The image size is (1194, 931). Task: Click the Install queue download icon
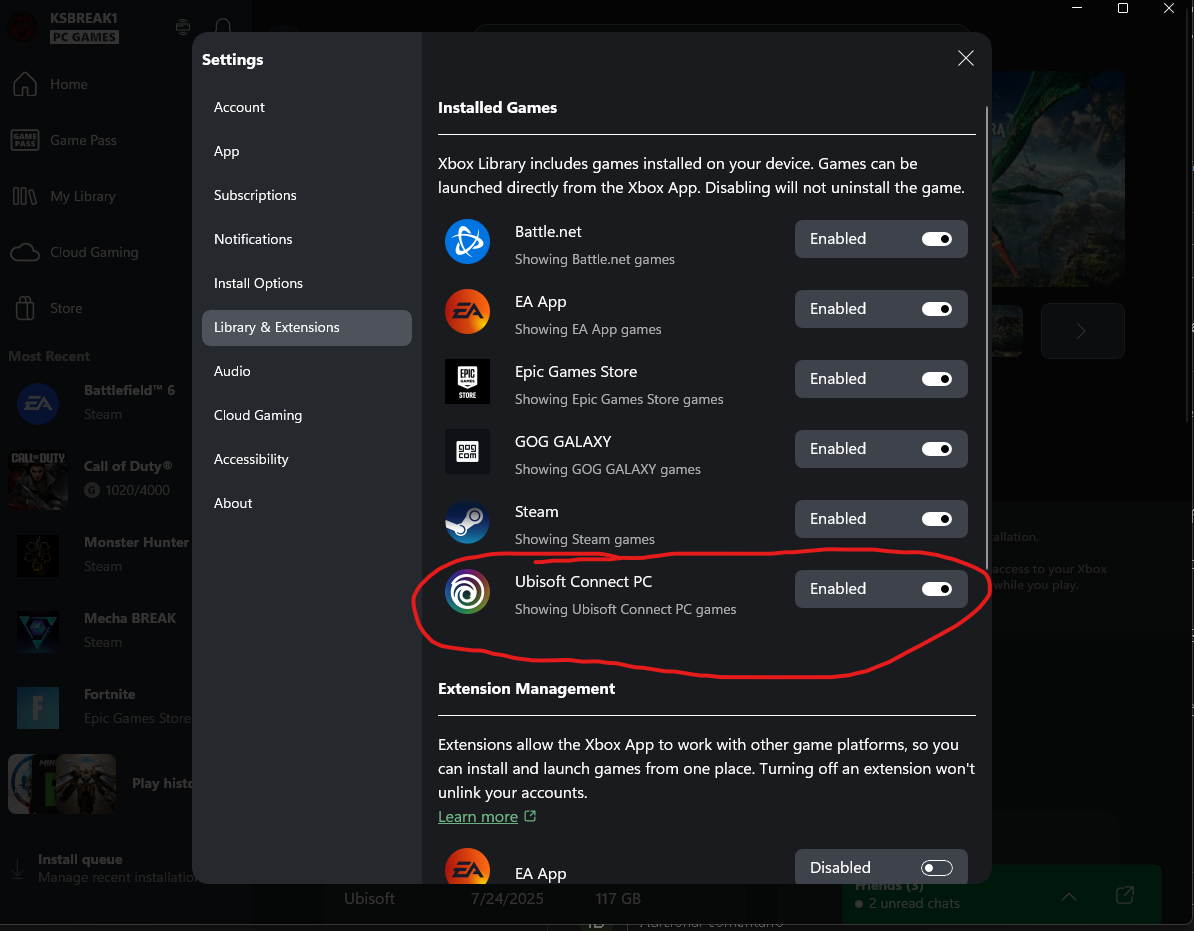[x=17, y=869]
